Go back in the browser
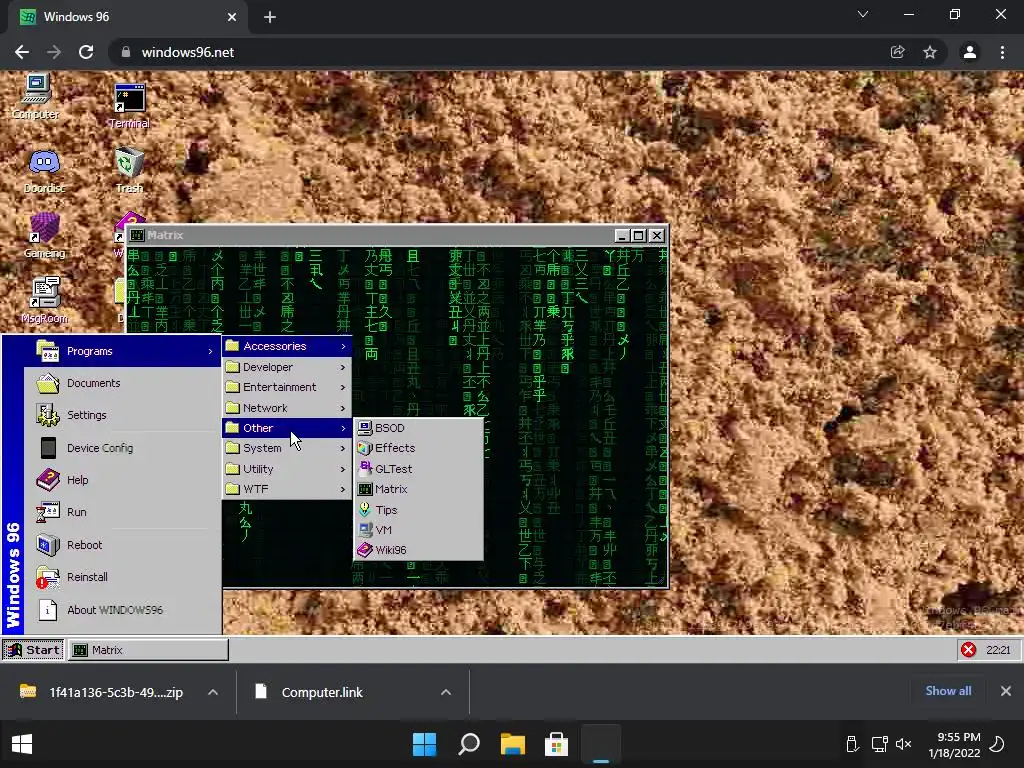This screenshot has width=1024, height=768. coord(22,52)
